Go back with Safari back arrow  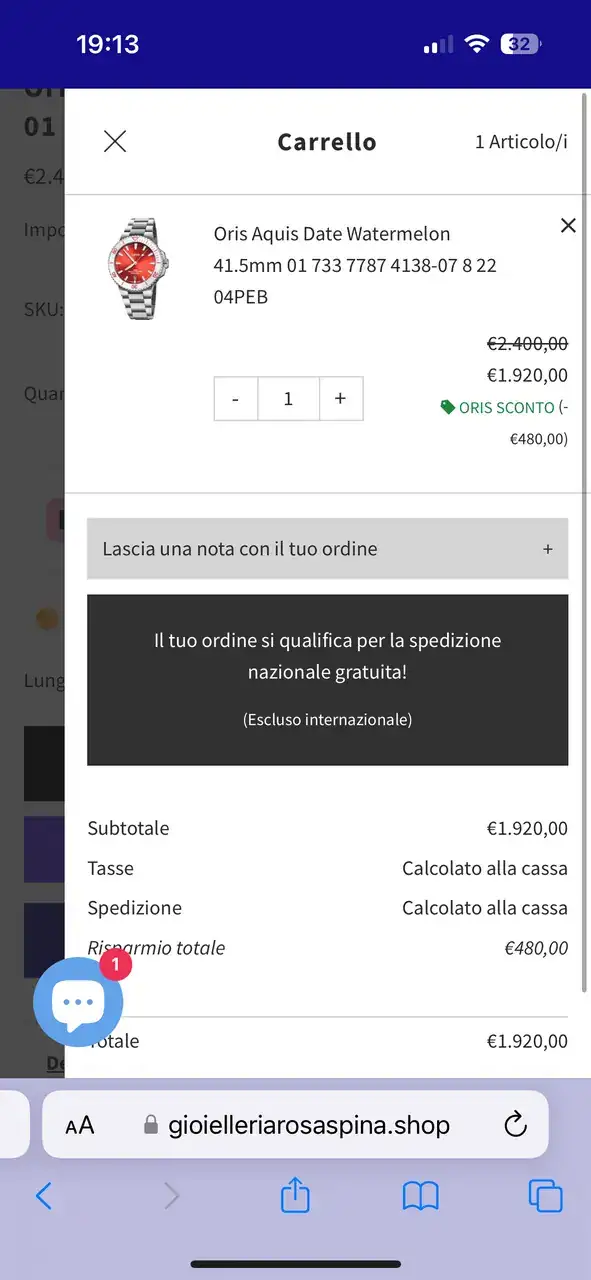pyautogui.click(x=44, y=1195)
